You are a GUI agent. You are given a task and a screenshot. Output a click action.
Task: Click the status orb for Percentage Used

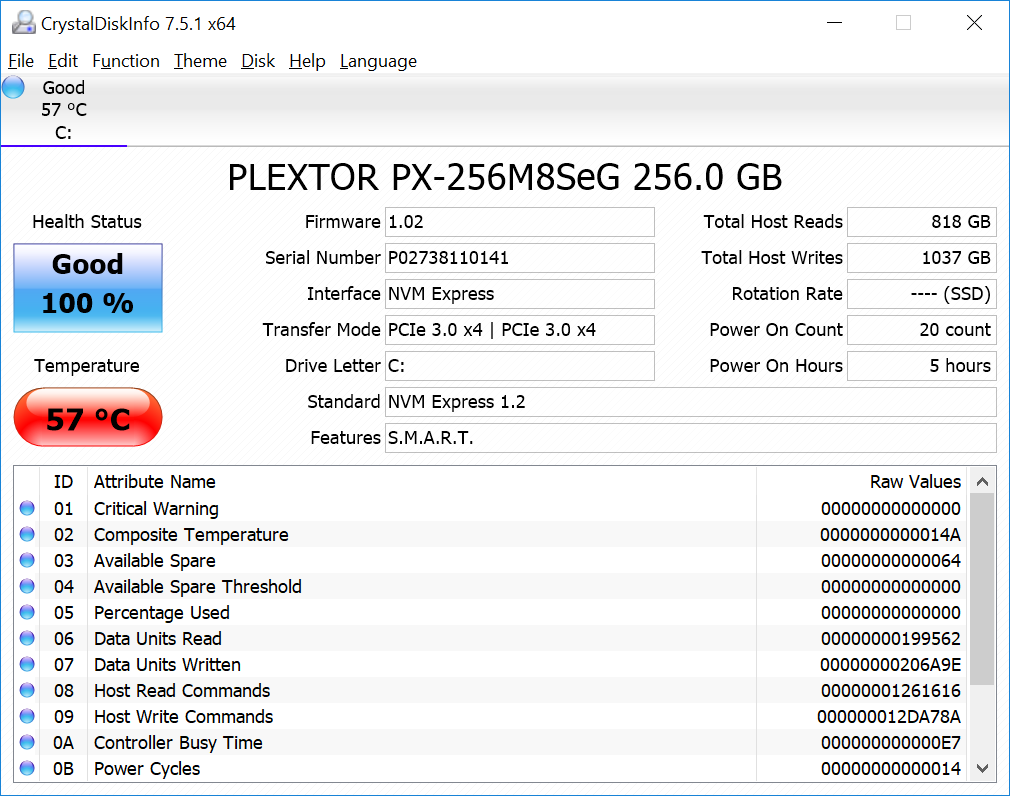pos(27,612)
